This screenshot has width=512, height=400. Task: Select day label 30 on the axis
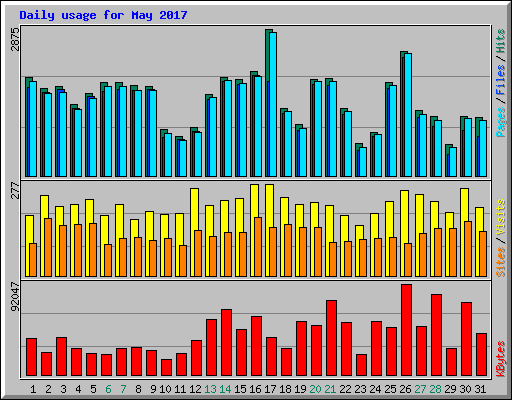(465, 389)
